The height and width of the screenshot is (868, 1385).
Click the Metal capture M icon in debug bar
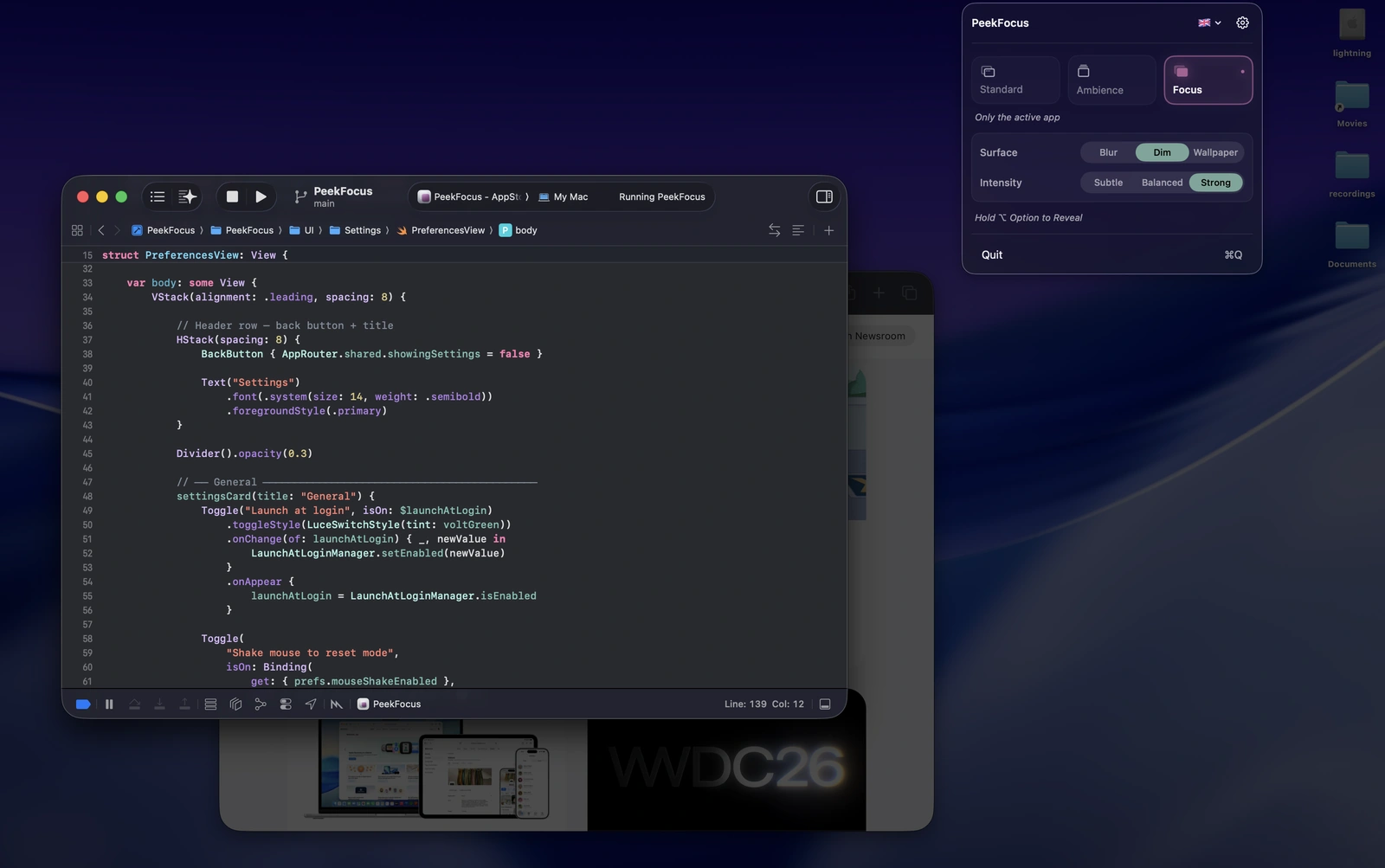337,704
